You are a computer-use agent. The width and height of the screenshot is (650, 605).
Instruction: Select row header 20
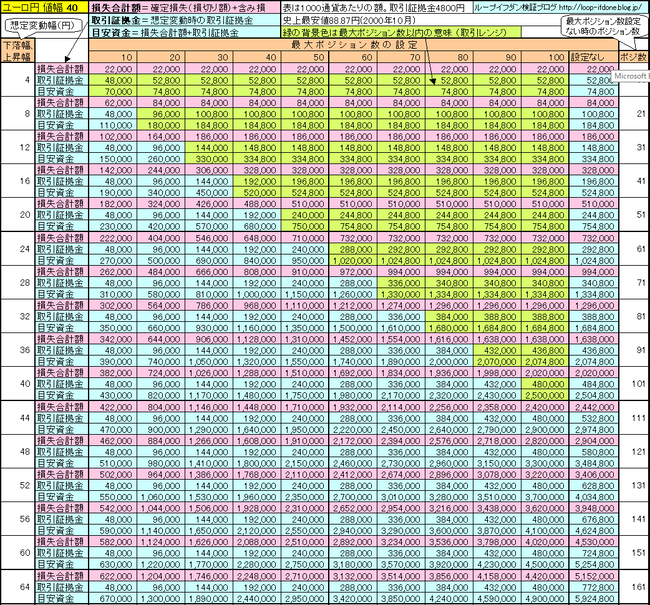[17, 215]
